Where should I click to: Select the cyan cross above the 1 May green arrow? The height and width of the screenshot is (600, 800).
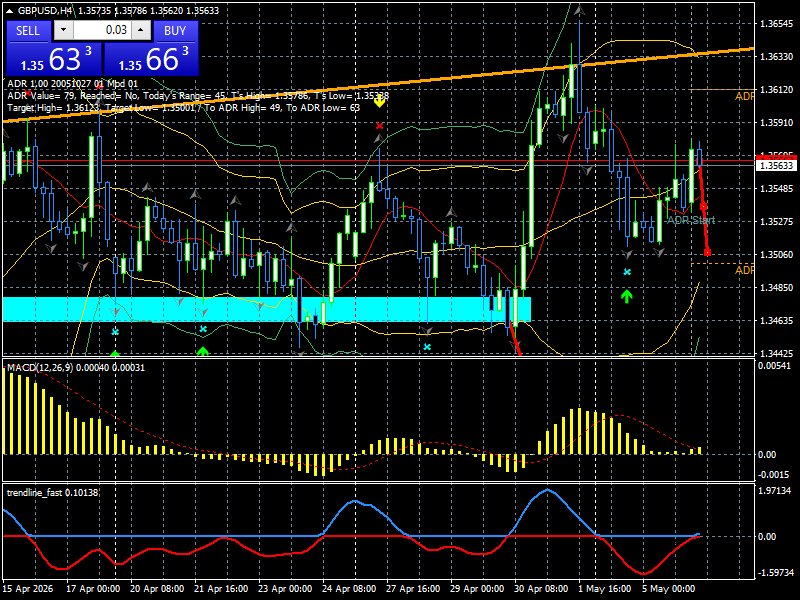627,272
